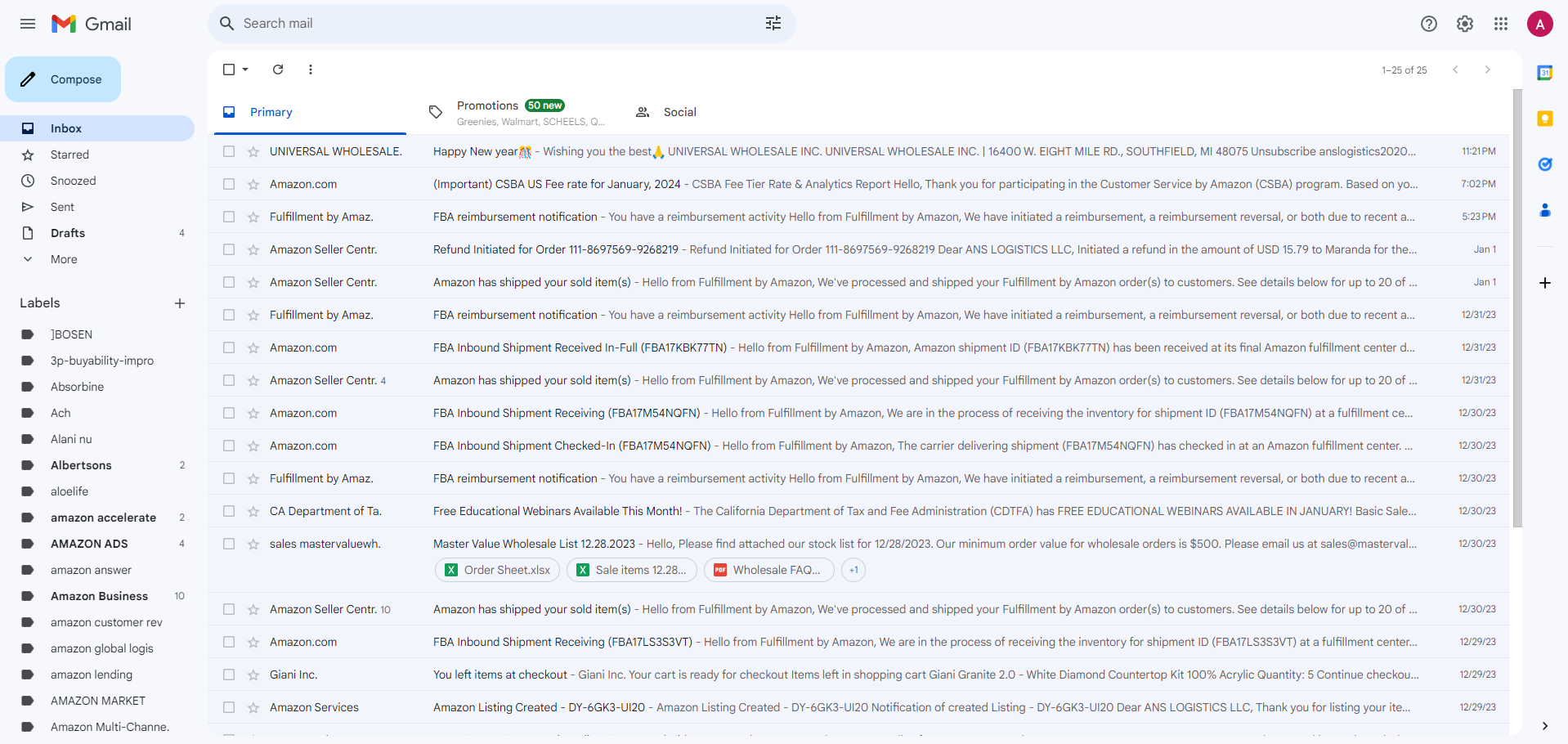The image size is (1568, 744).
Task: Open Google Tasks side panel
Action: pyautogui.click(x=1545, y=164)
